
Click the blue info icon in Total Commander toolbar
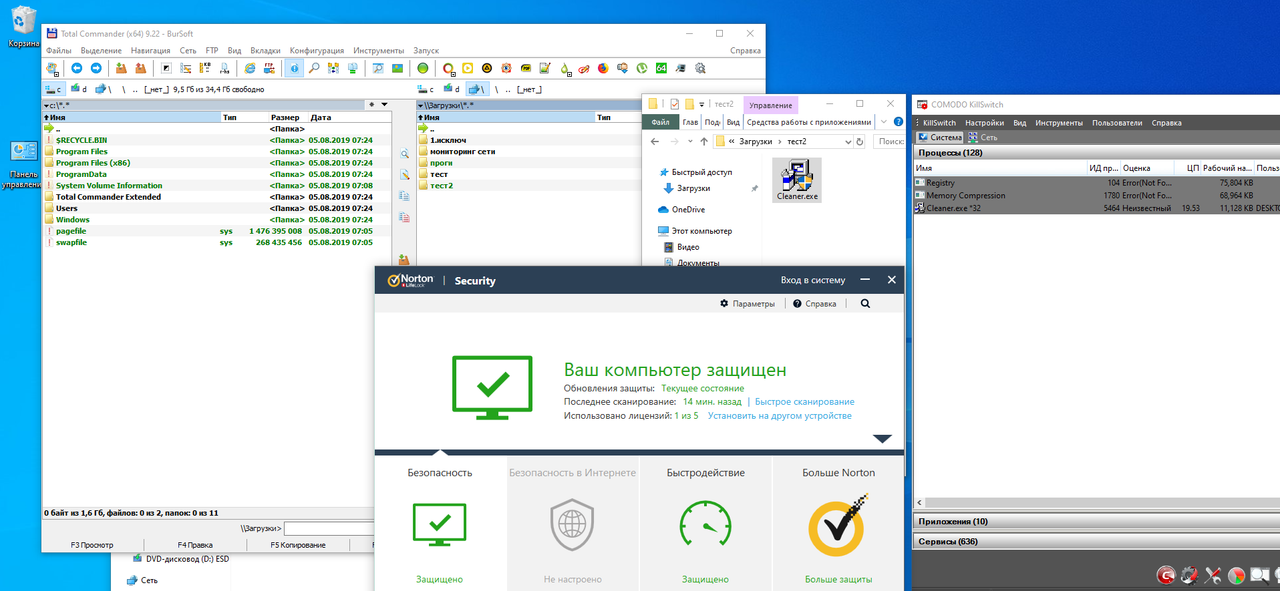tap(295, 68)
